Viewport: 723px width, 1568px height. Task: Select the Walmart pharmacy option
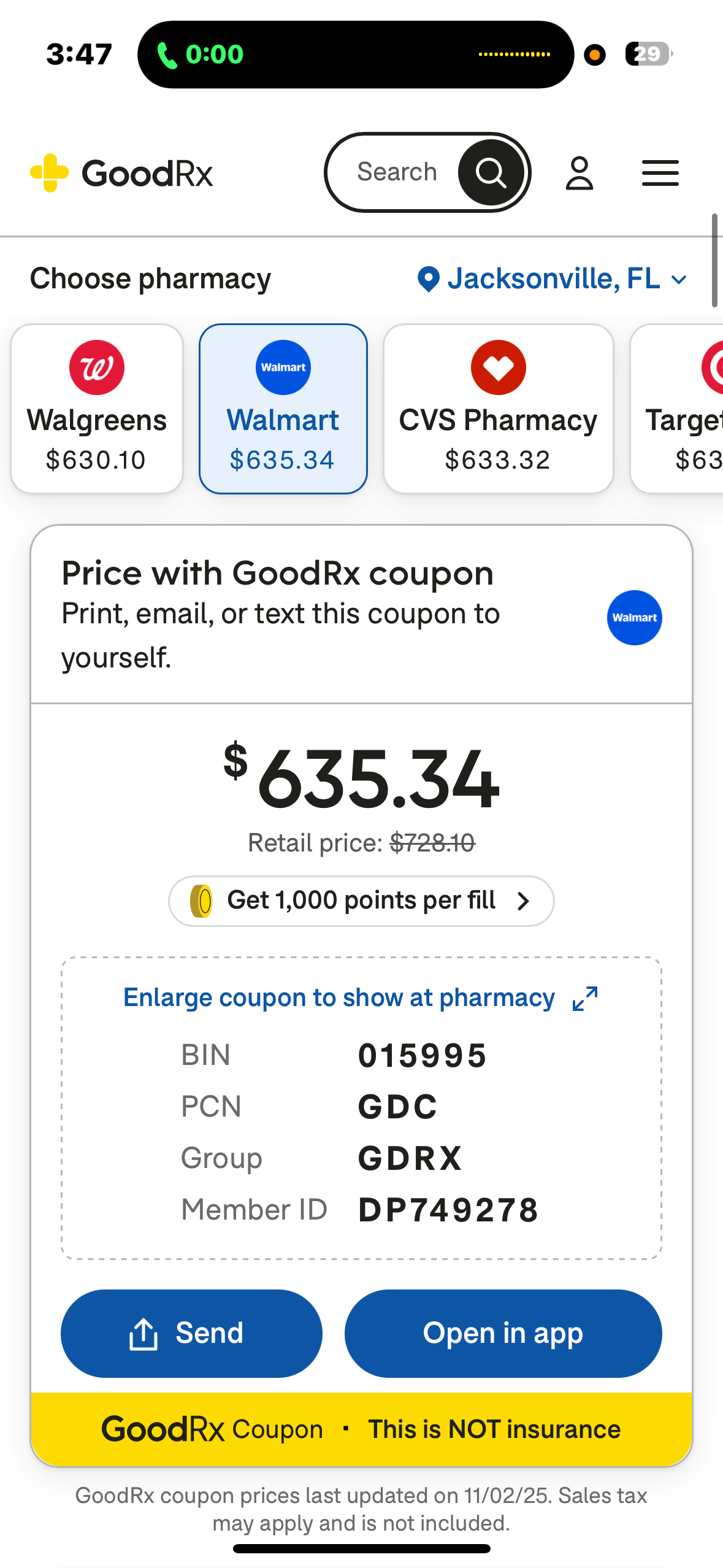(283, 409)
